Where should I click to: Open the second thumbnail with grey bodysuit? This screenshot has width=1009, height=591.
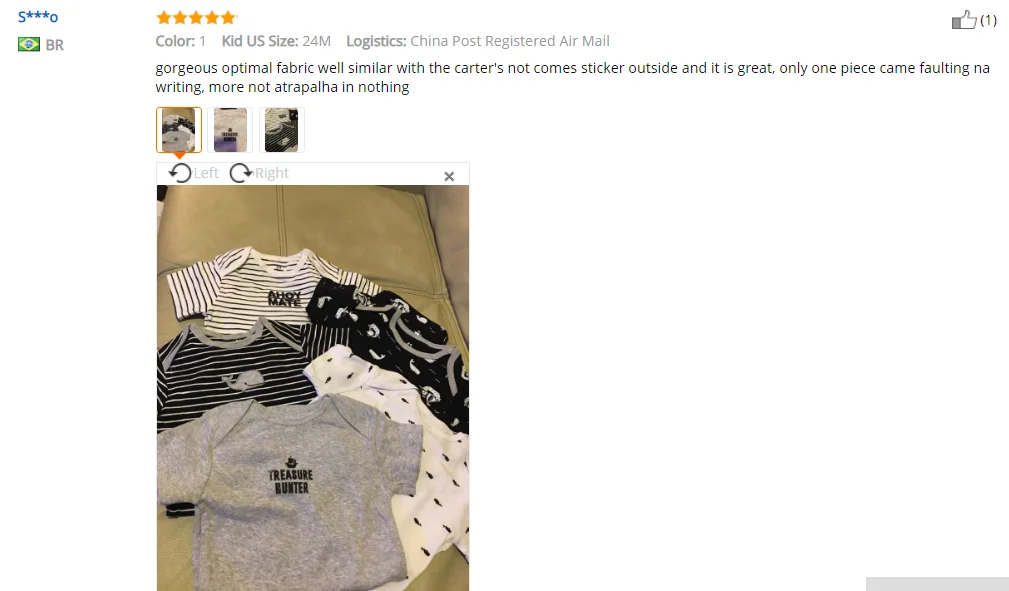point(230,130)
